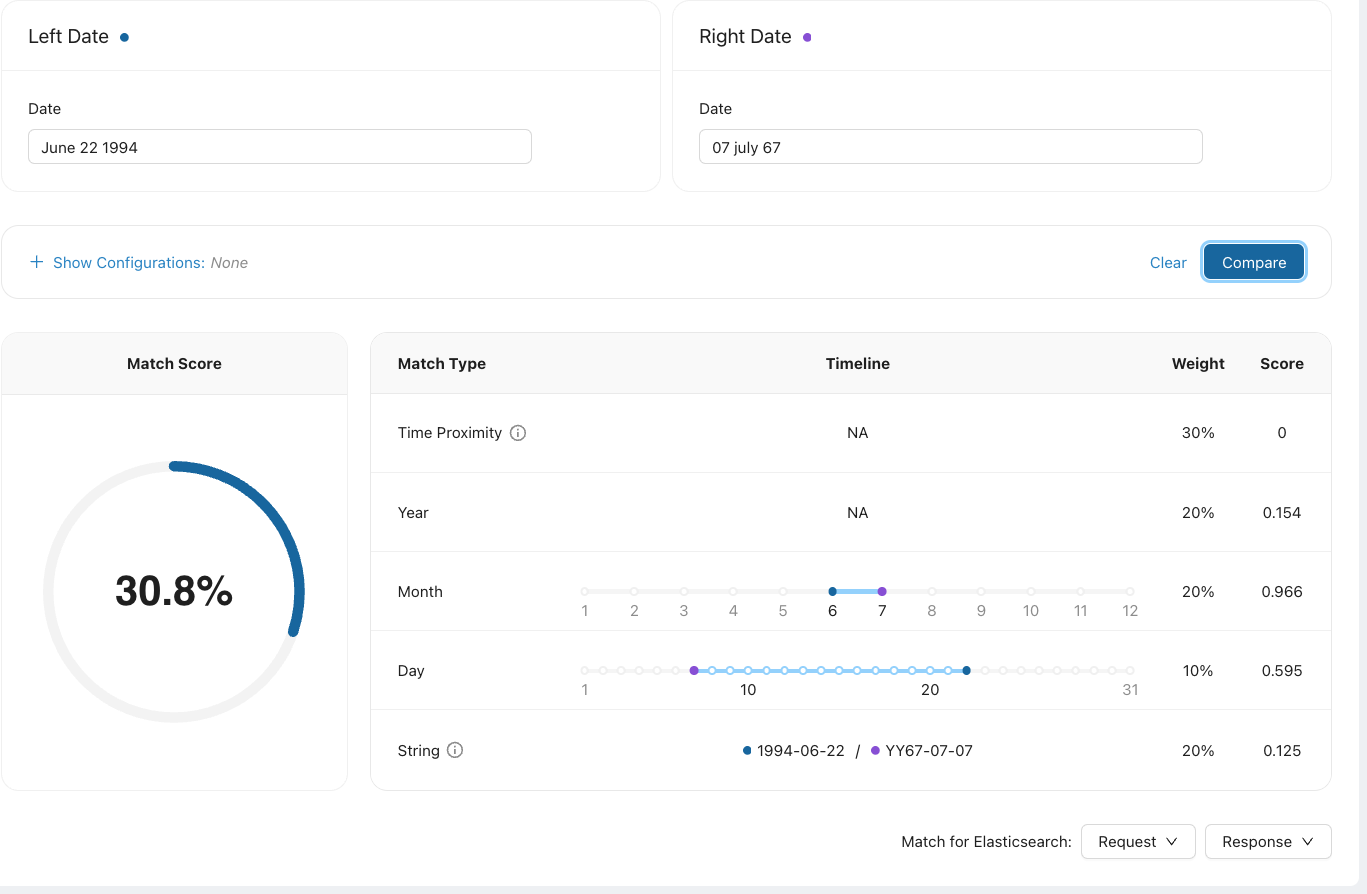Click the Month row label

click(x=420, y=592)
